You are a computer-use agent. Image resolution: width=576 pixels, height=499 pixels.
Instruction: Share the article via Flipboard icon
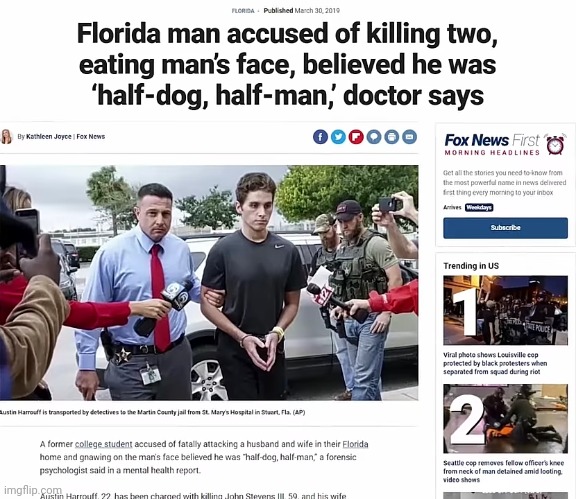click(x=356, y=137)
